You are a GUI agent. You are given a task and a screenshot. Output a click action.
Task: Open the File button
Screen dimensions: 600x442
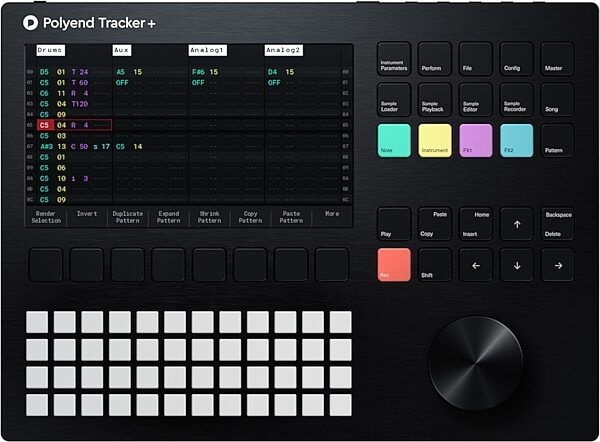click(476, 59)
